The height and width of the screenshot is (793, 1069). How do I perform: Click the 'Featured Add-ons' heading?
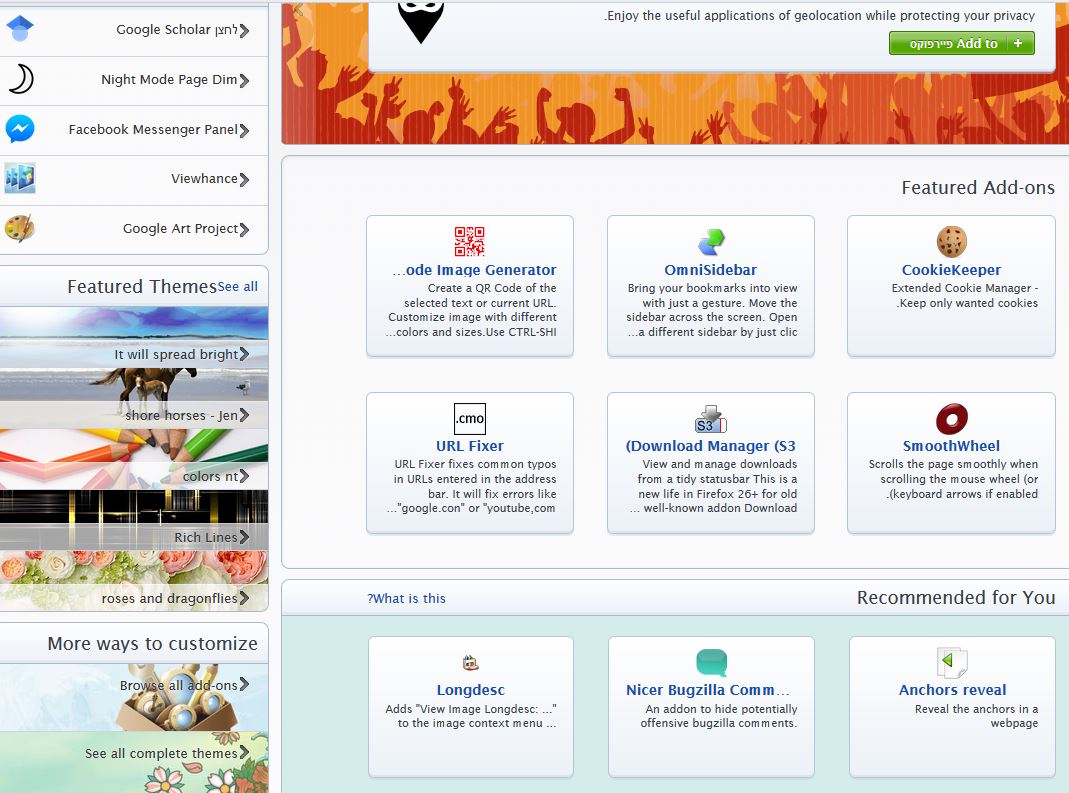click(978, 188)
